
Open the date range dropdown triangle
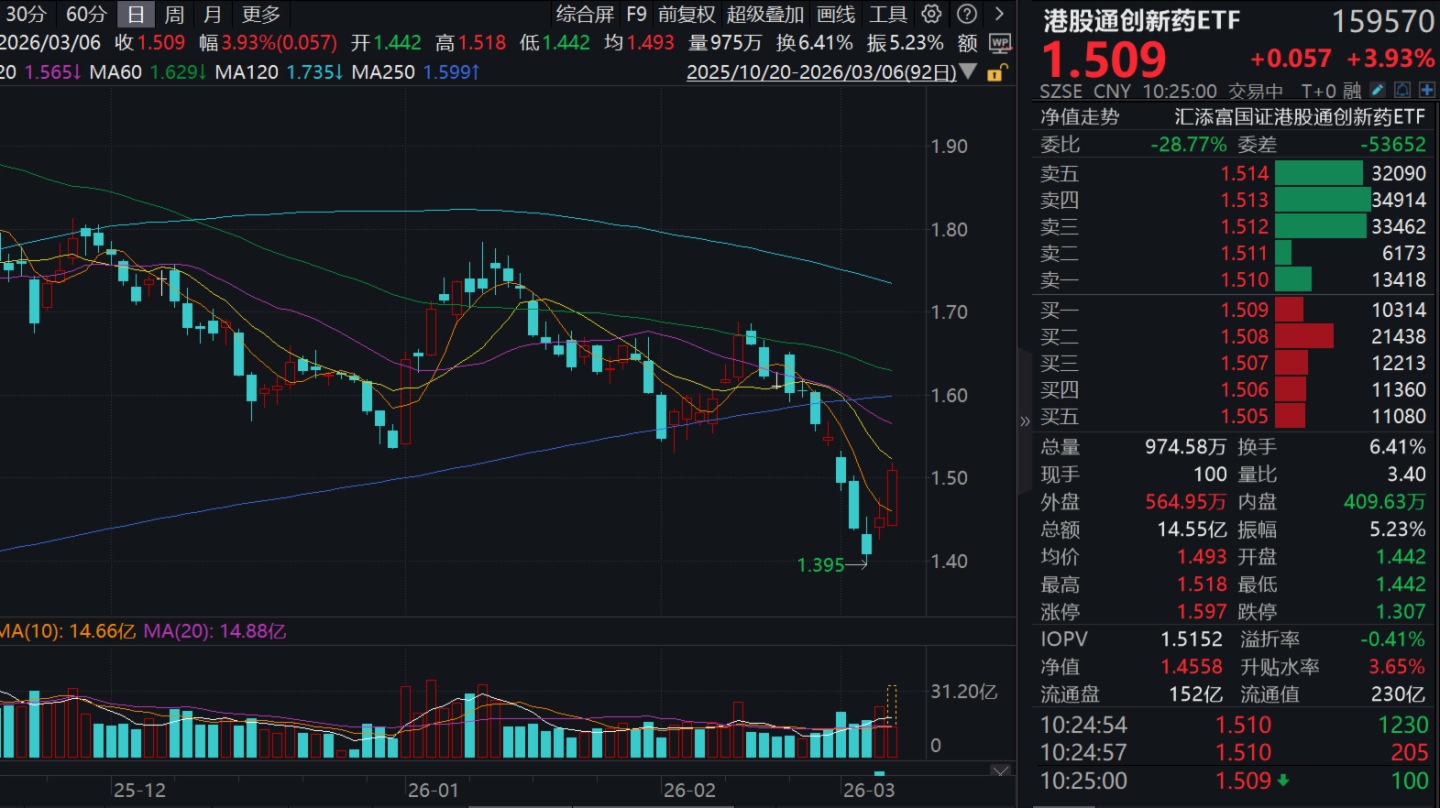pyautogui.click(x=966, y=72)
